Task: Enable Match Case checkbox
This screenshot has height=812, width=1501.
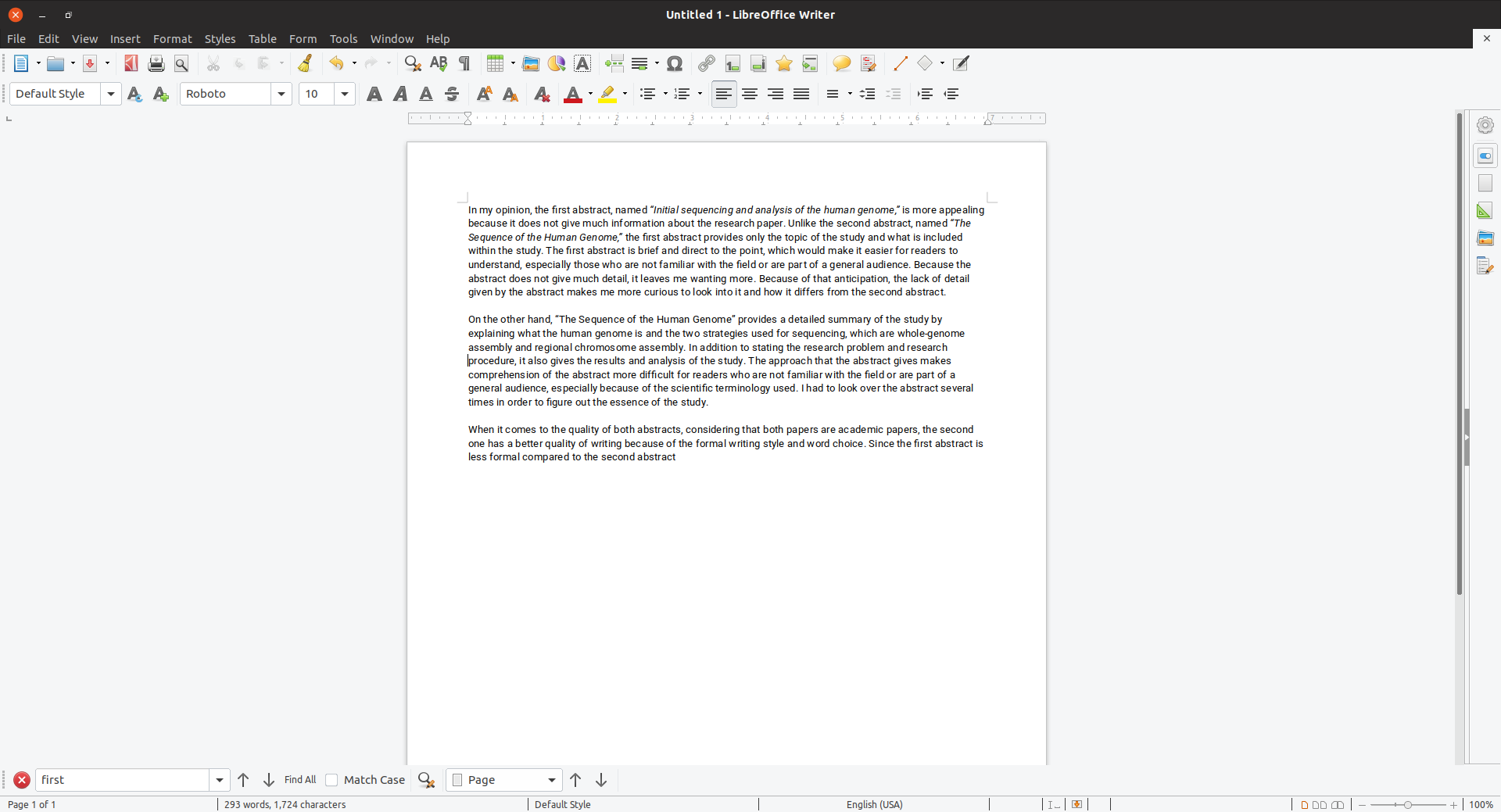Action: [331, 780]
